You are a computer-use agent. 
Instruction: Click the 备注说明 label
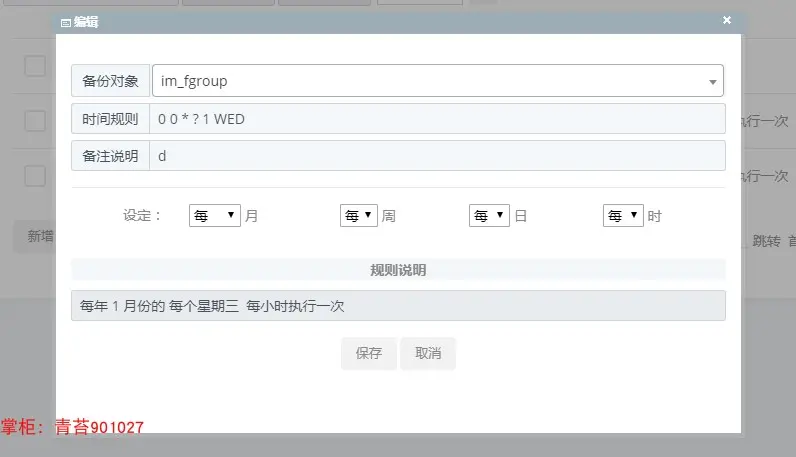click(x=110, y=156)
